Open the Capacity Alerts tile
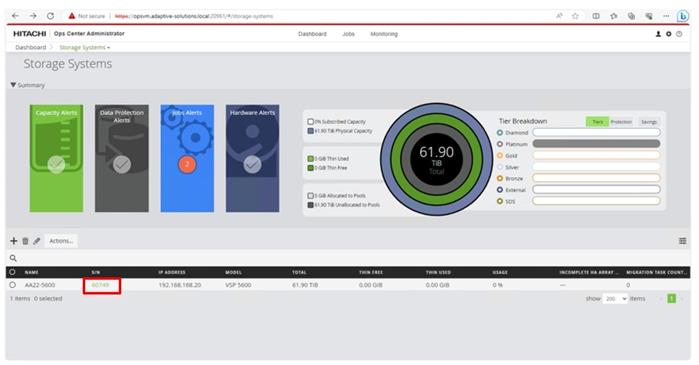 tap(56, 158)
